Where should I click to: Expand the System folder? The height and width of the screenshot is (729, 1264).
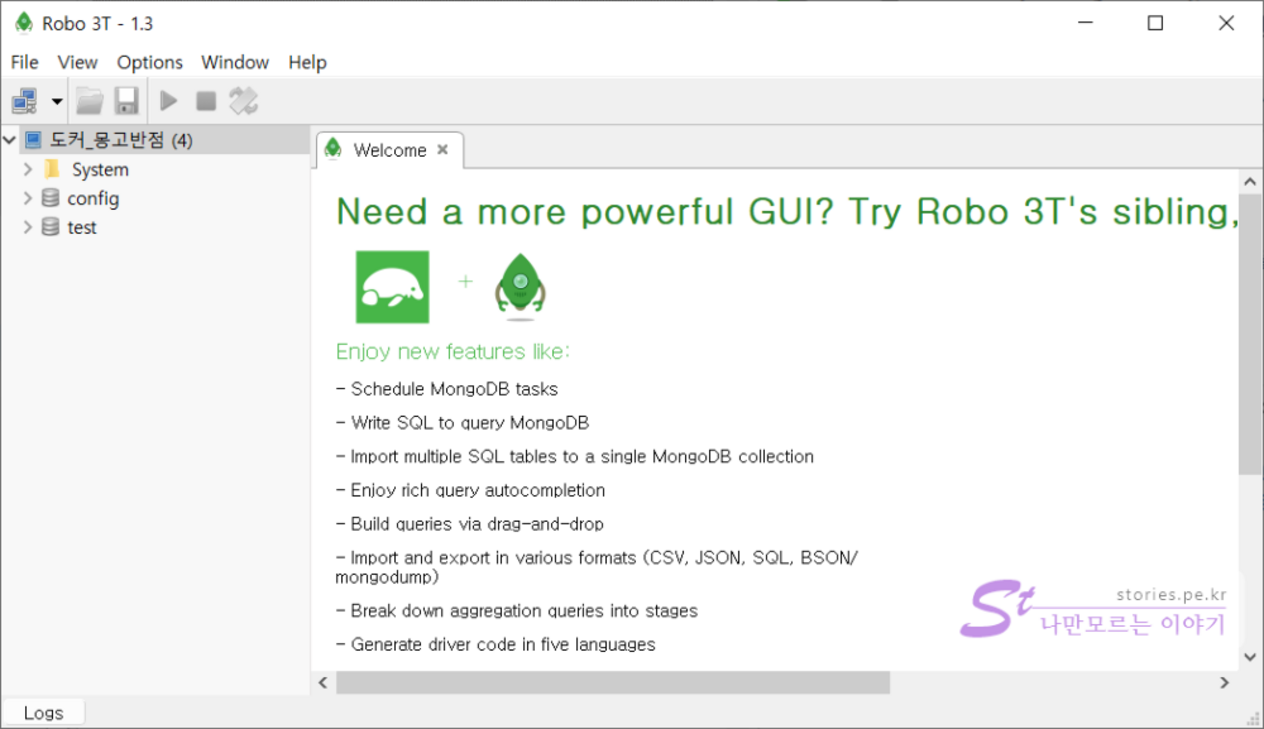click(x=28, y=170)
